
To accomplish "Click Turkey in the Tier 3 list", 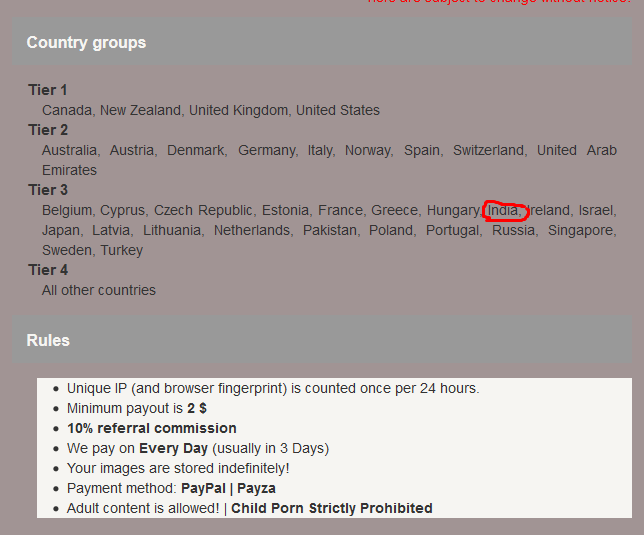I will pyautogui.click(x=122, y=250).
